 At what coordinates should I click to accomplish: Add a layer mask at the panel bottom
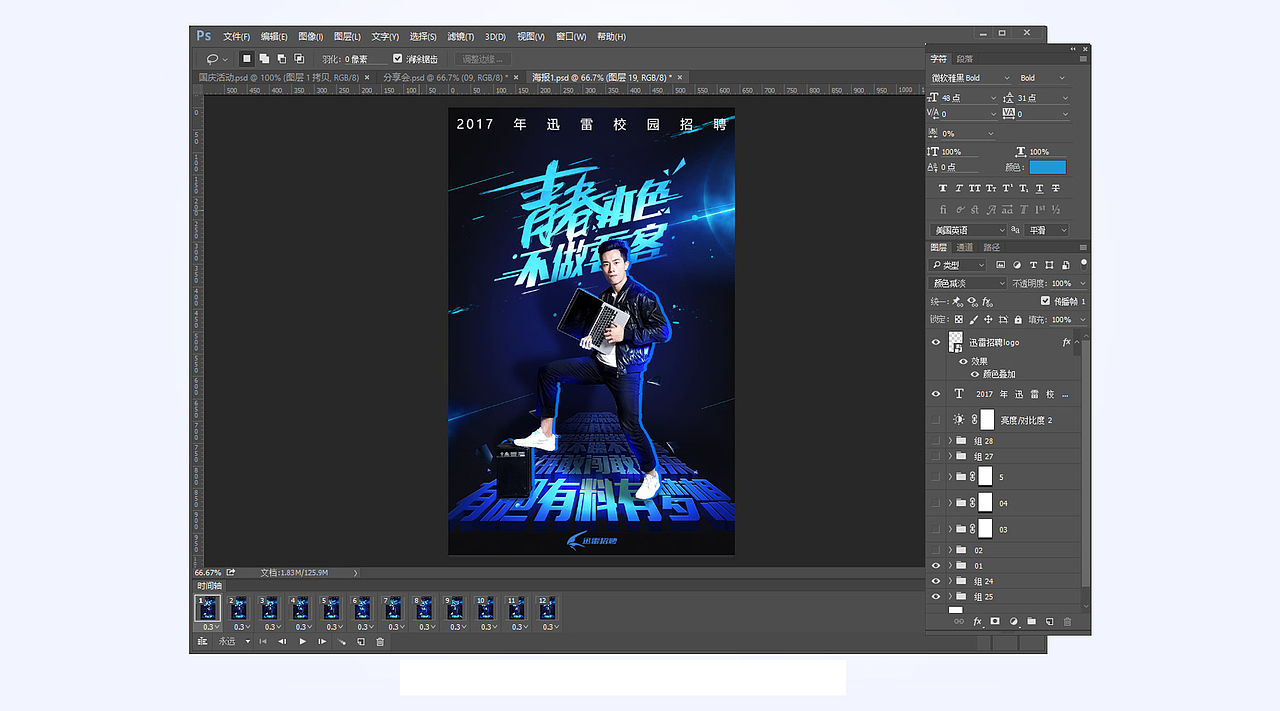[x=995, y=622]
